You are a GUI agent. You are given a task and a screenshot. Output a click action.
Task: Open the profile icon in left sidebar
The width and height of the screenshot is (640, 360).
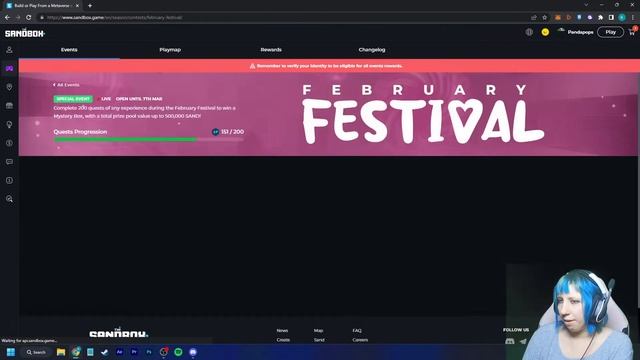(9, 50)
